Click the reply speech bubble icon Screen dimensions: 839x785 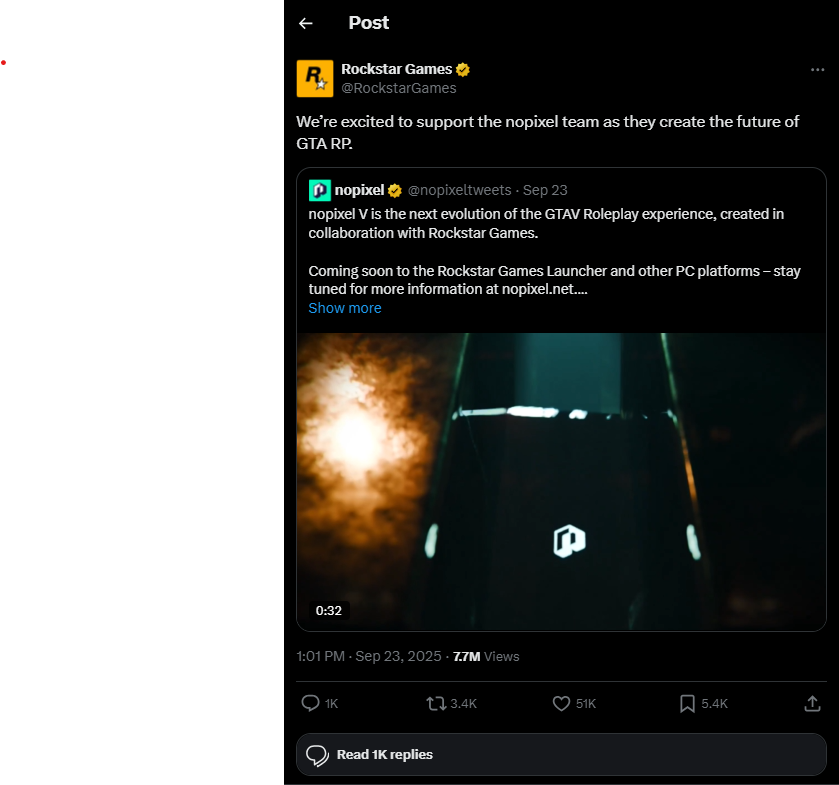click(310, 704)
